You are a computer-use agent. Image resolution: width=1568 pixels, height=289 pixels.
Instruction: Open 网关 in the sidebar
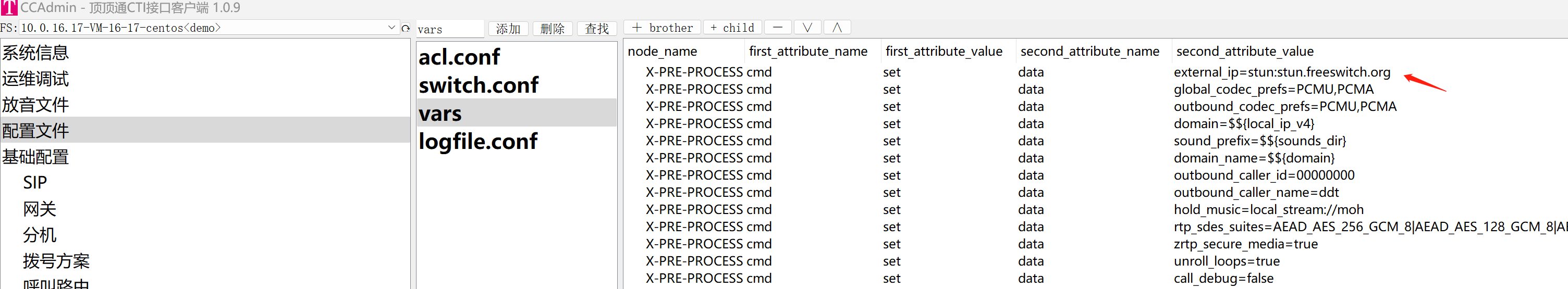[40, 209]
